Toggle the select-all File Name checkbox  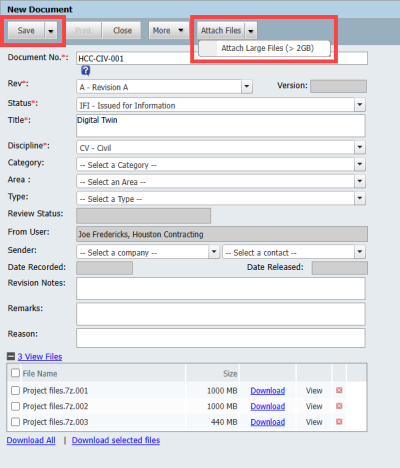click(x=15, y=373)
